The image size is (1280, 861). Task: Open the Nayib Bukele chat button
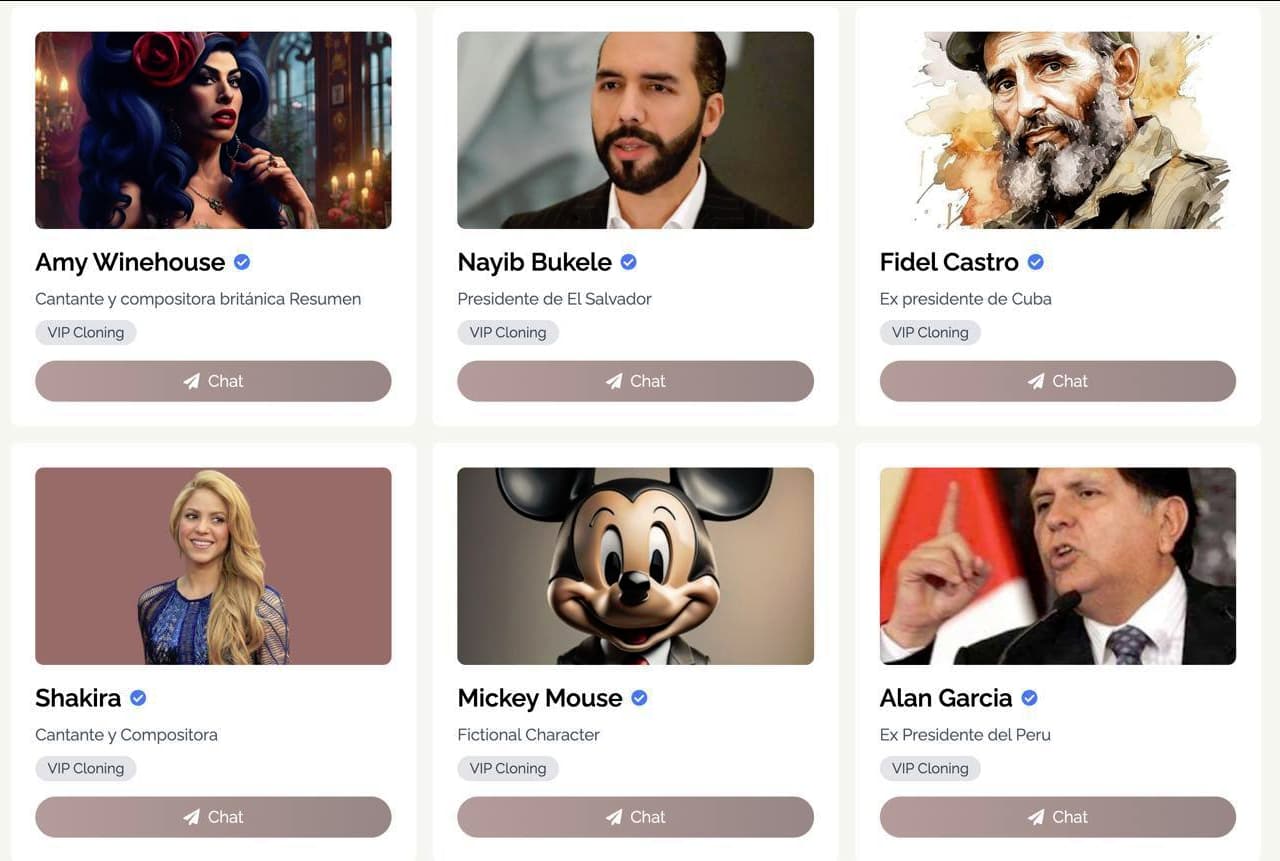click(635, 381)
